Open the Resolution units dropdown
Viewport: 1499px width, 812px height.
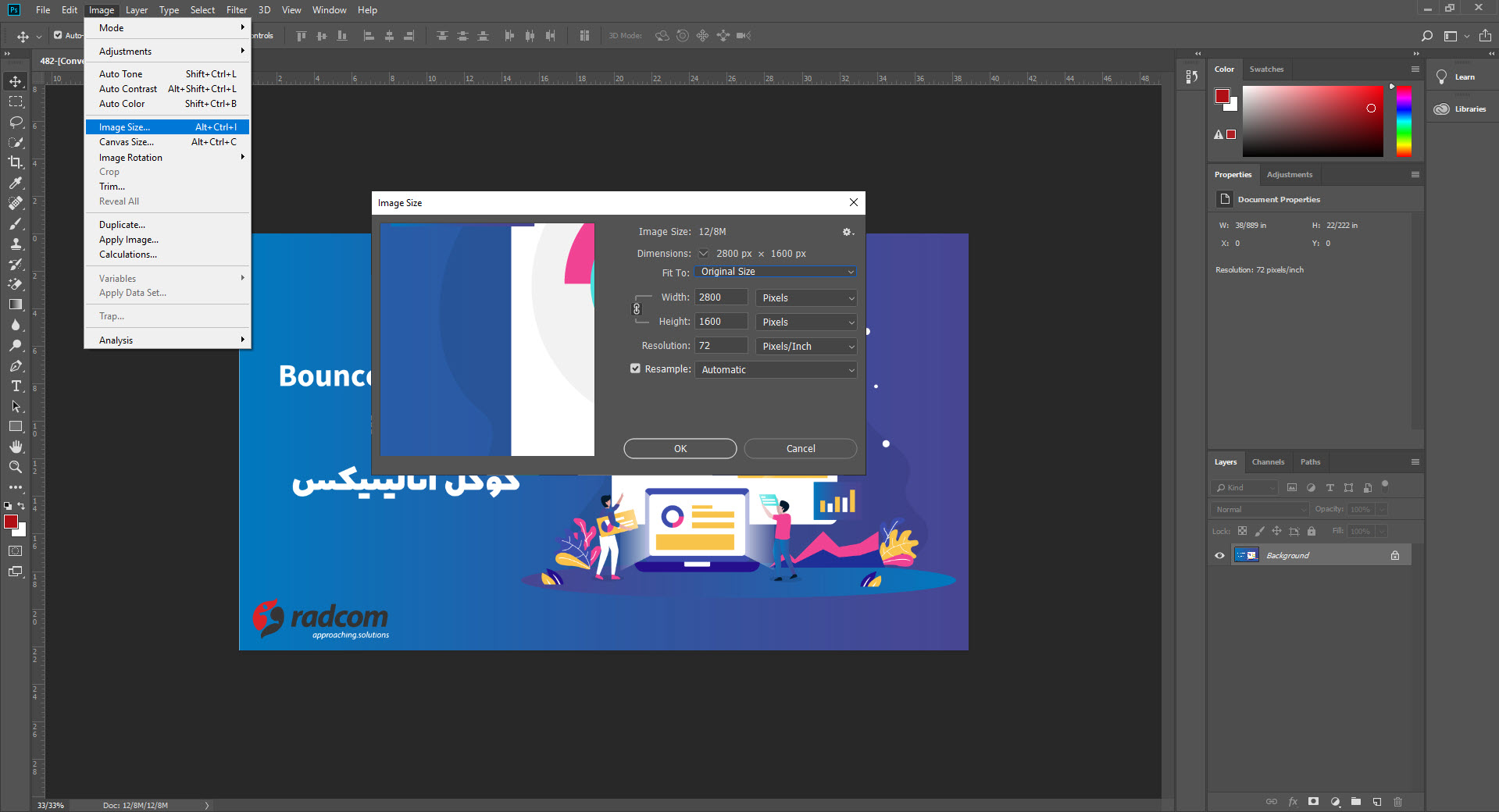[x=805, y=346]
